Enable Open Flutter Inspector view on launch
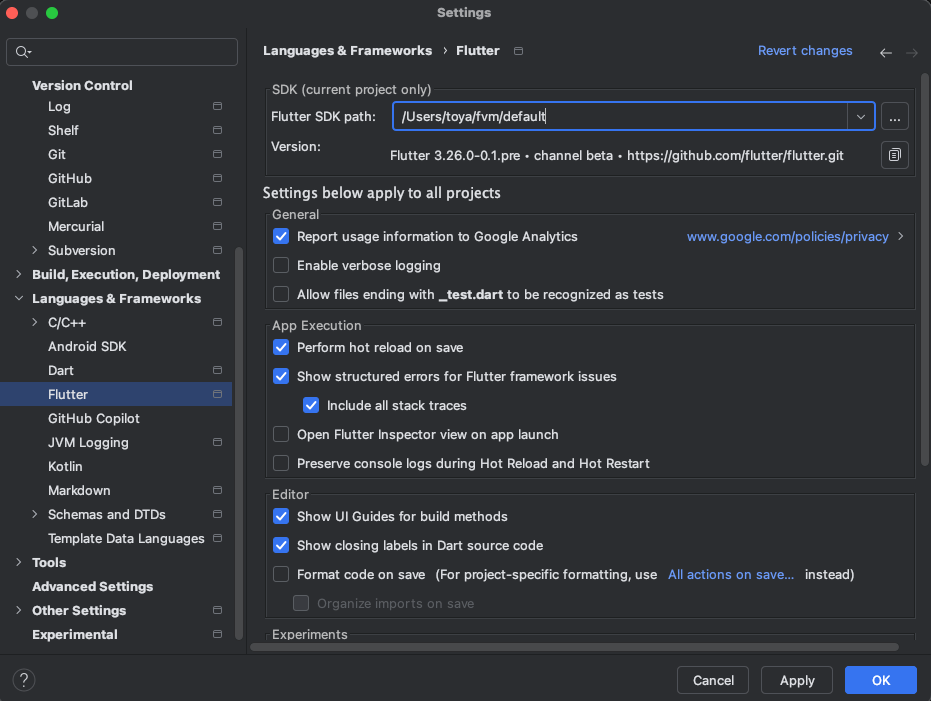931x701 pixels. (281, 434)
